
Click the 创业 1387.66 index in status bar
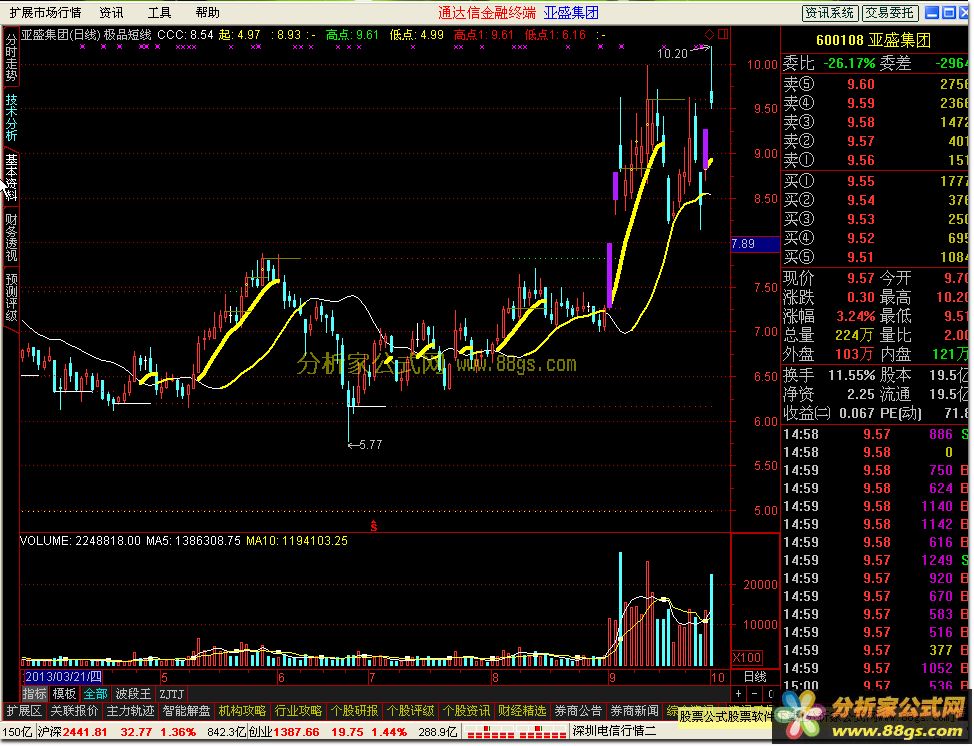(284, 732)
